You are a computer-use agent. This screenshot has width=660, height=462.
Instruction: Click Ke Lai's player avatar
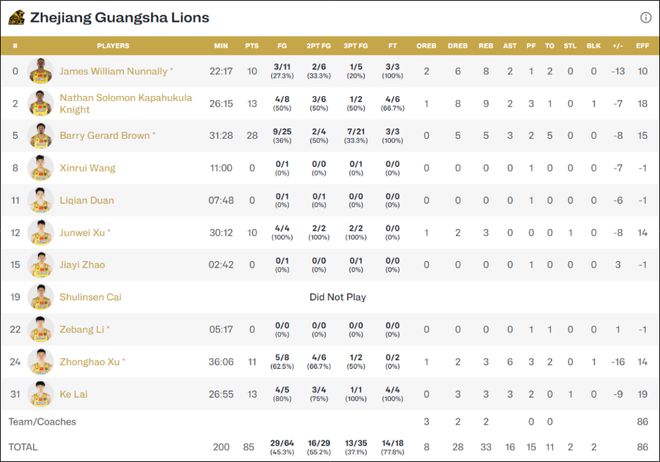pyautogui.click(x=41, y=394)
